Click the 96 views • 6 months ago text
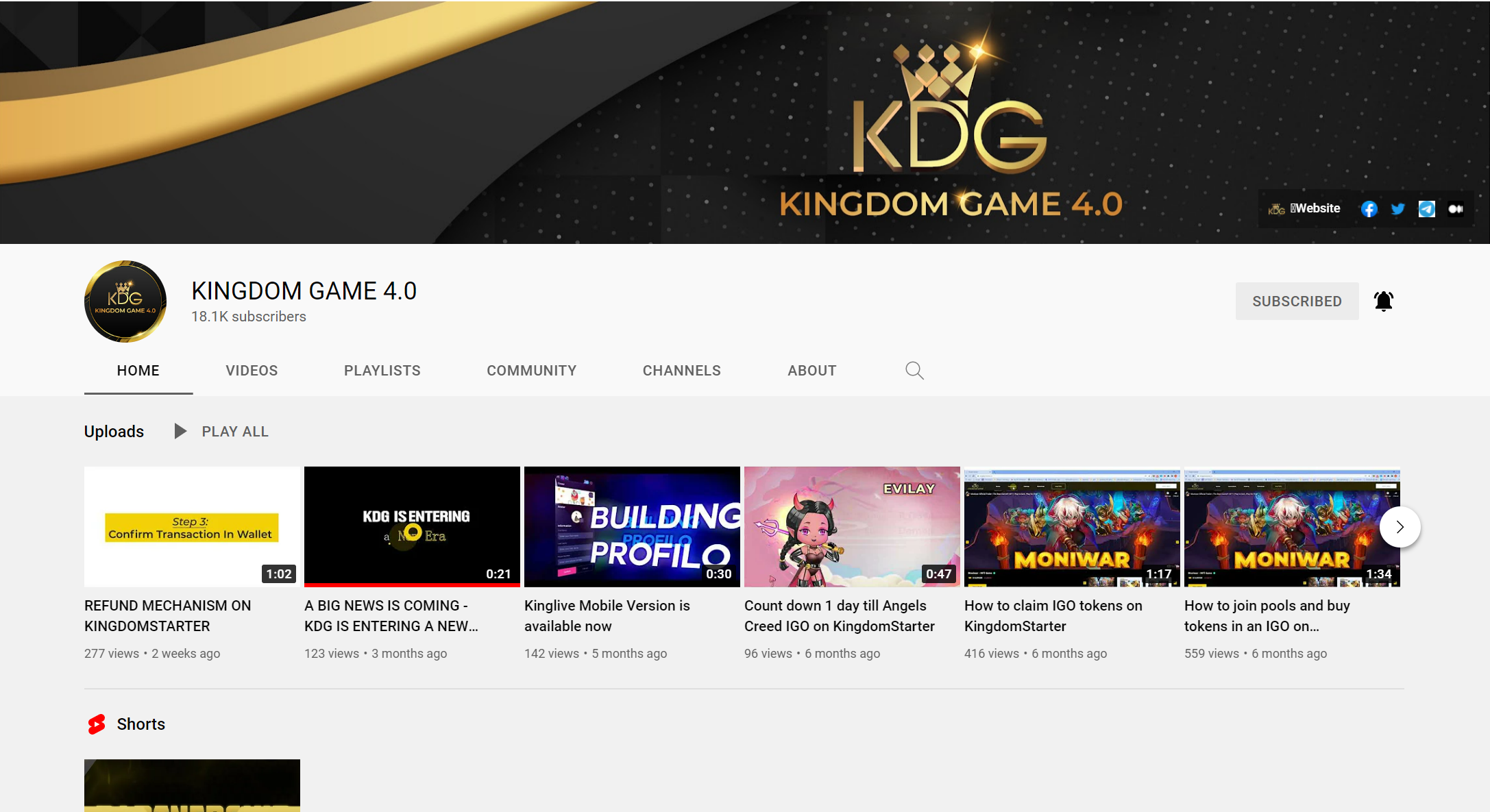The image size is (1490, 812). pyautogui.click(x=812, y=654)
